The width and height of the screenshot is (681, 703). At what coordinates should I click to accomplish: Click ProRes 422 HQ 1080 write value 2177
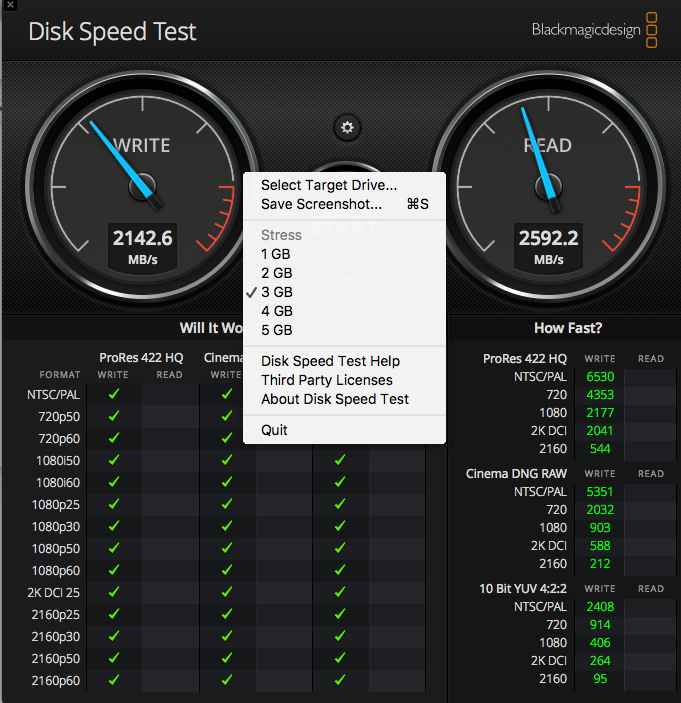point(600,412)
